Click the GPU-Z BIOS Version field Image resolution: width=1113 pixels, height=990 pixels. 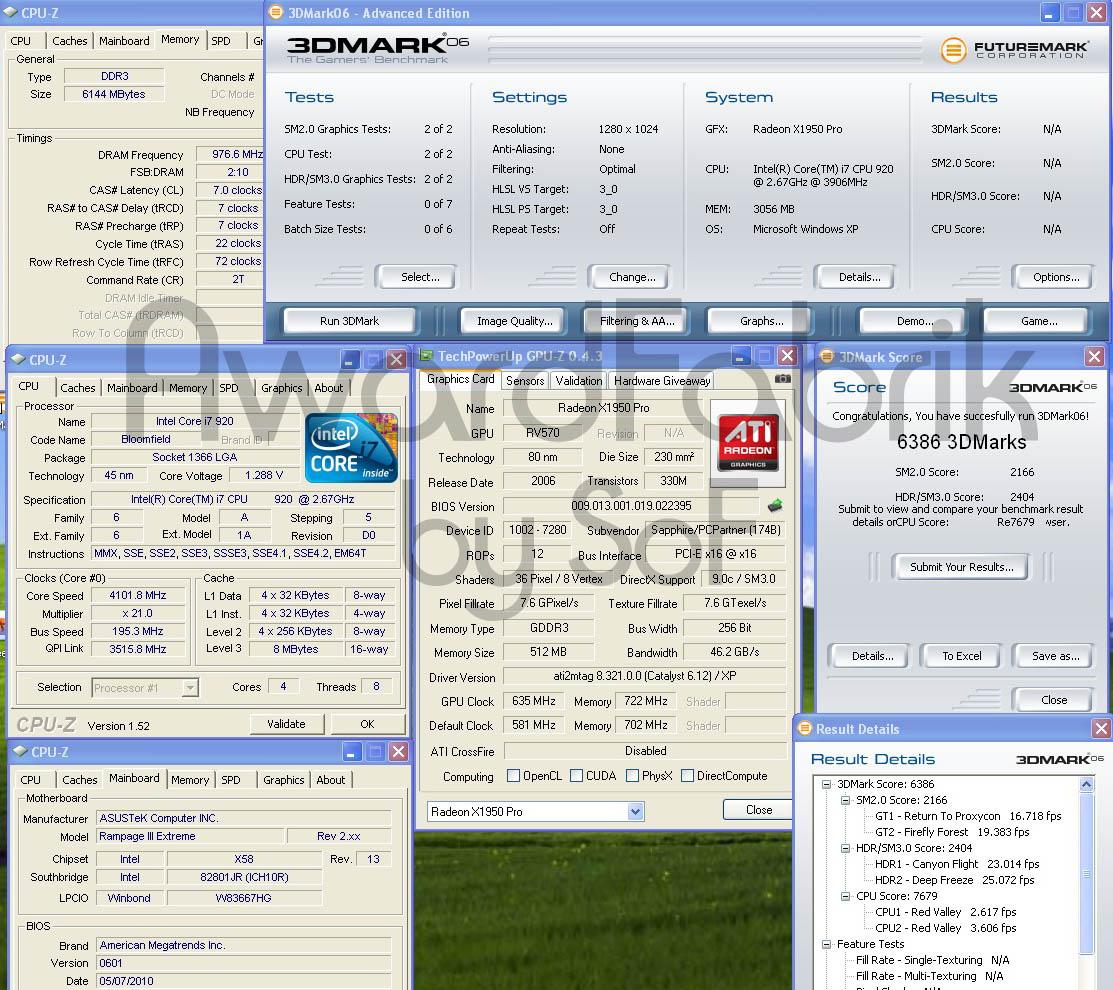tap(631, 506)
